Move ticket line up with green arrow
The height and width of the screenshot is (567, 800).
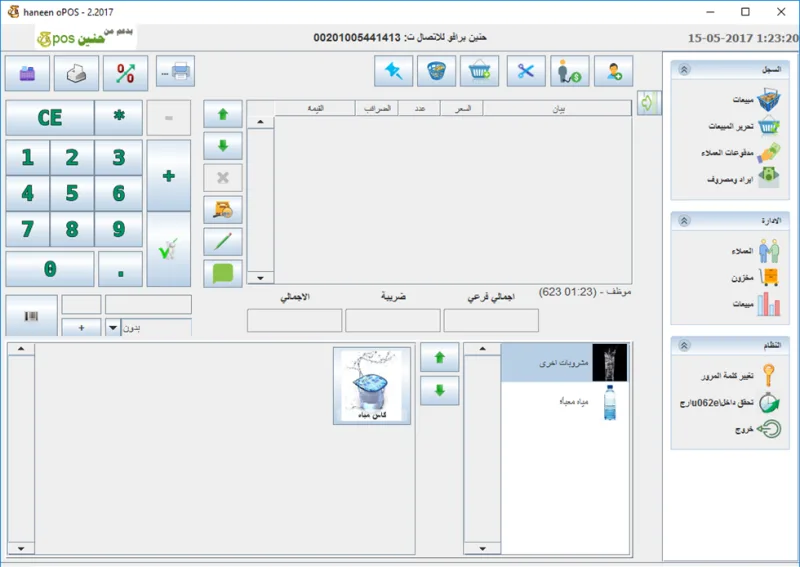[223, 114]
